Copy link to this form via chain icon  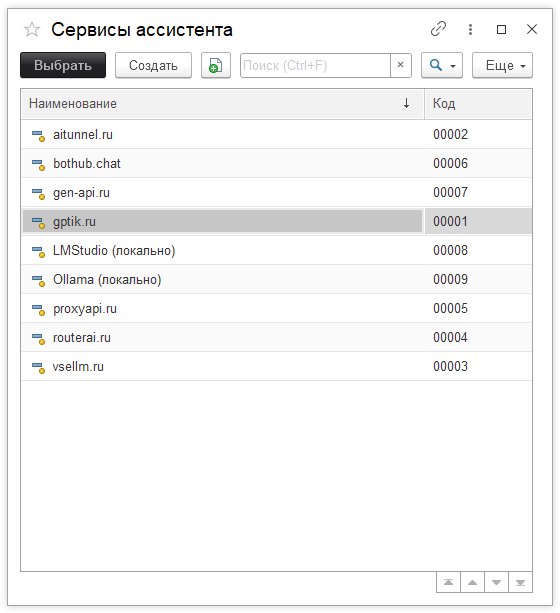[x=438, y=29]
